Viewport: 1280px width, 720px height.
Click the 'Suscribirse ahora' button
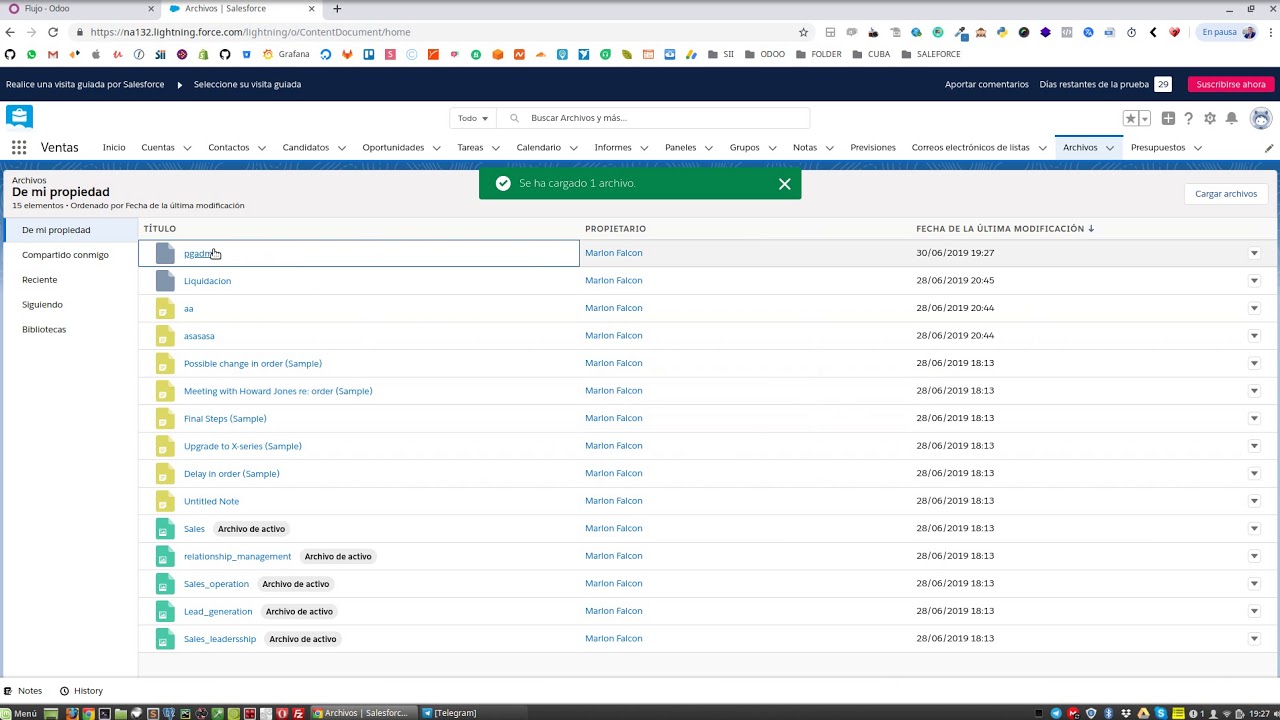coord(1231,85)
